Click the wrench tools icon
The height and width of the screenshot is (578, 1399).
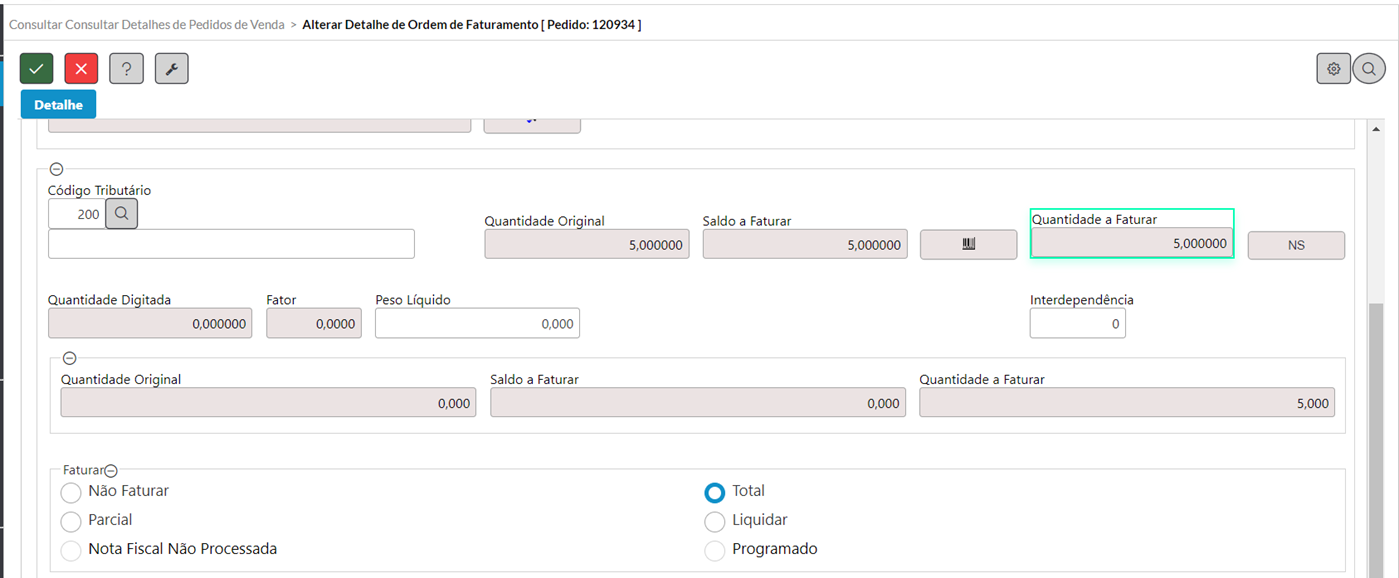(x=171, y=68)
